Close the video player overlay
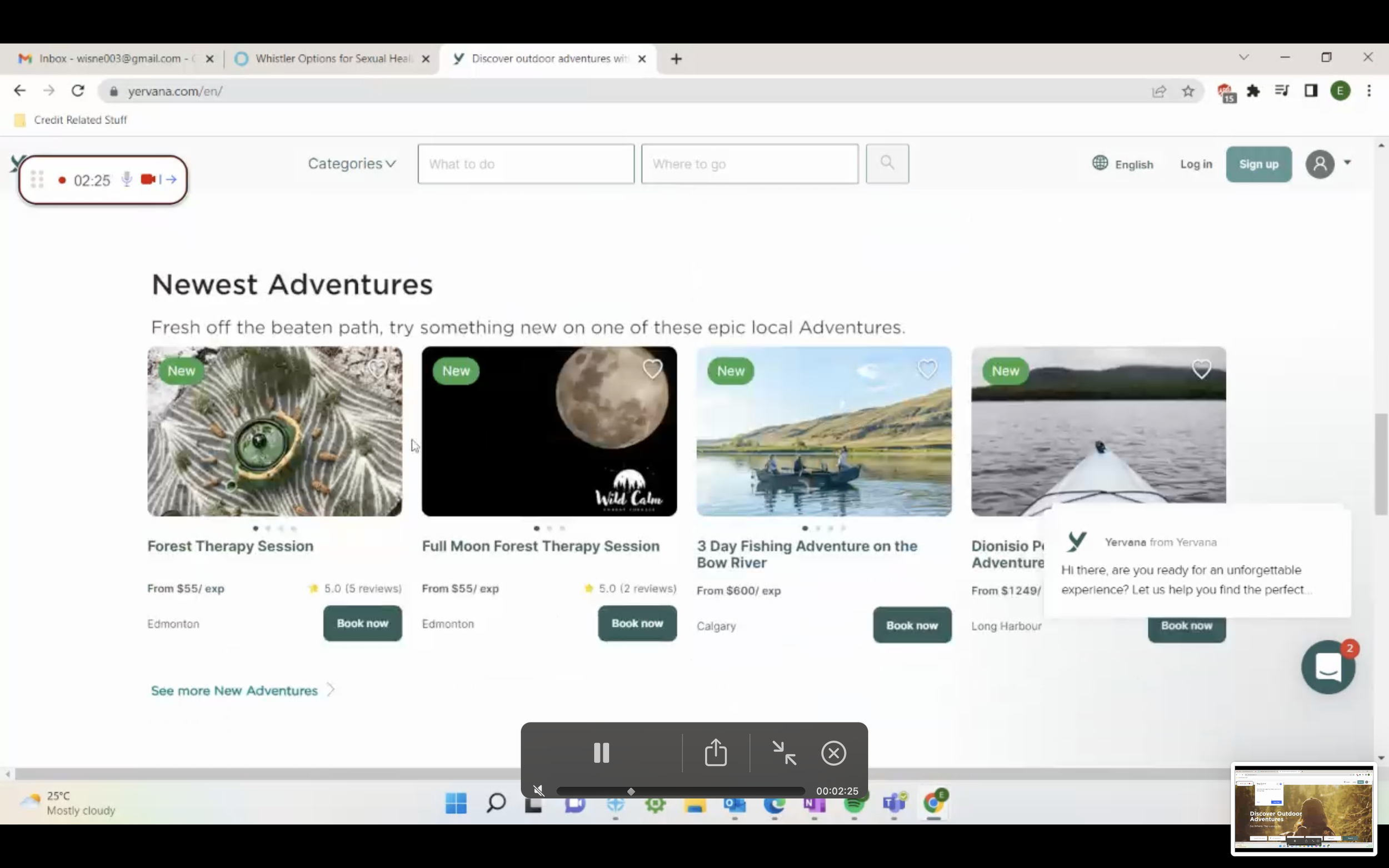1389x868 pixels. pos(833,752)
